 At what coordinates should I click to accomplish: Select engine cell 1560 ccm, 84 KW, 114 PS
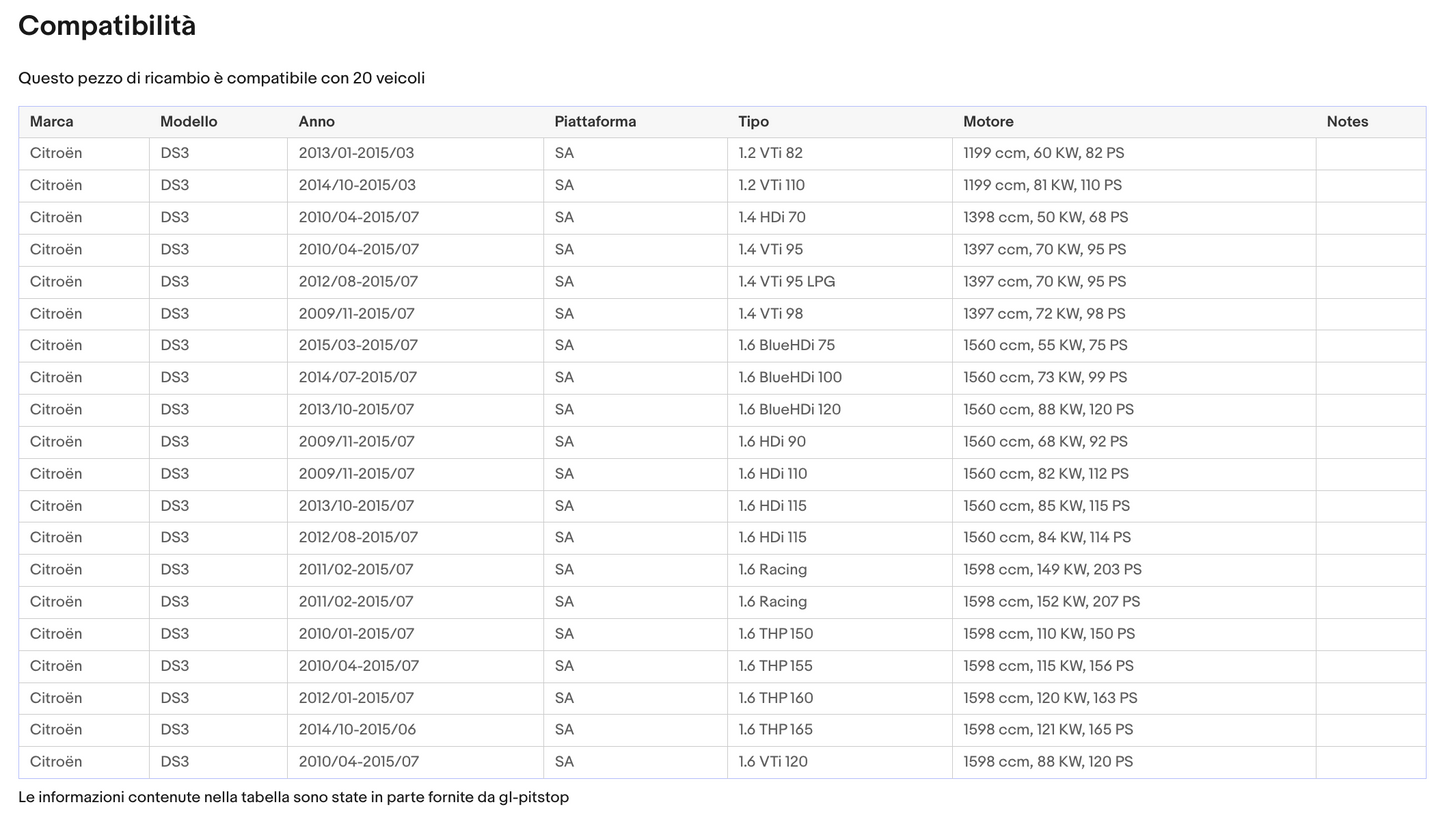coord(1047,538)
